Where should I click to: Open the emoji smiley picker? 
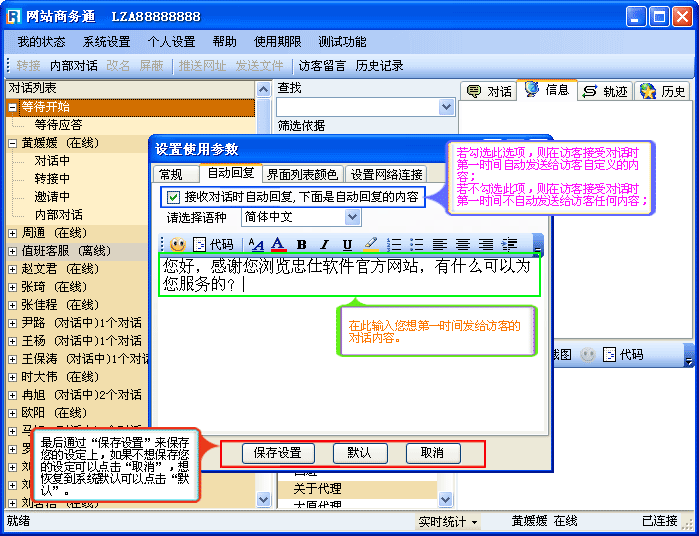177,244
